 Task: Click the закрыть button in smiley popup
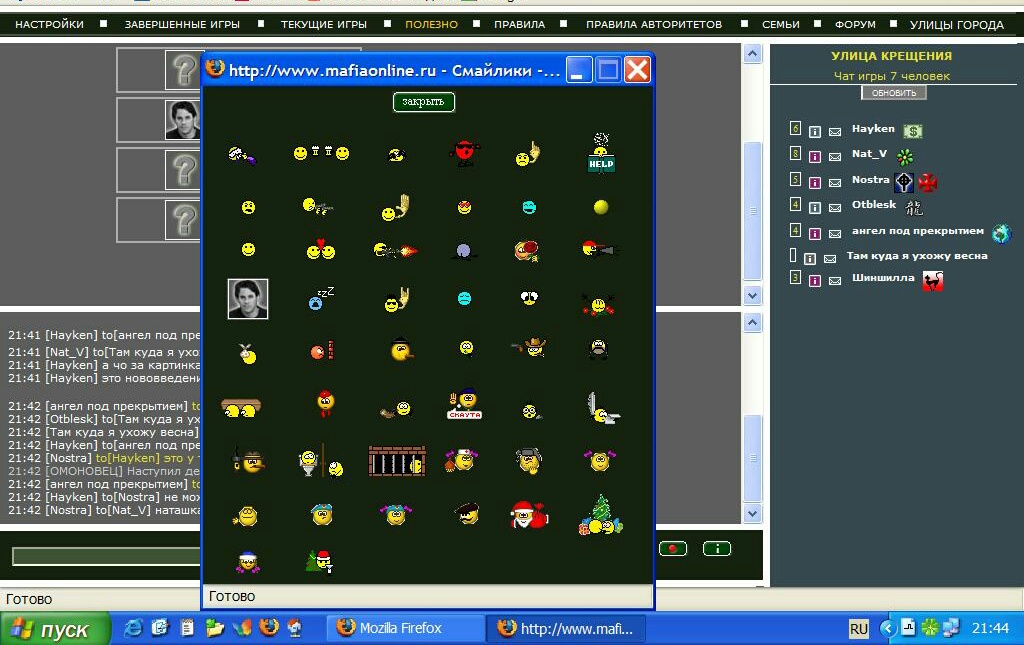[423, 102]
